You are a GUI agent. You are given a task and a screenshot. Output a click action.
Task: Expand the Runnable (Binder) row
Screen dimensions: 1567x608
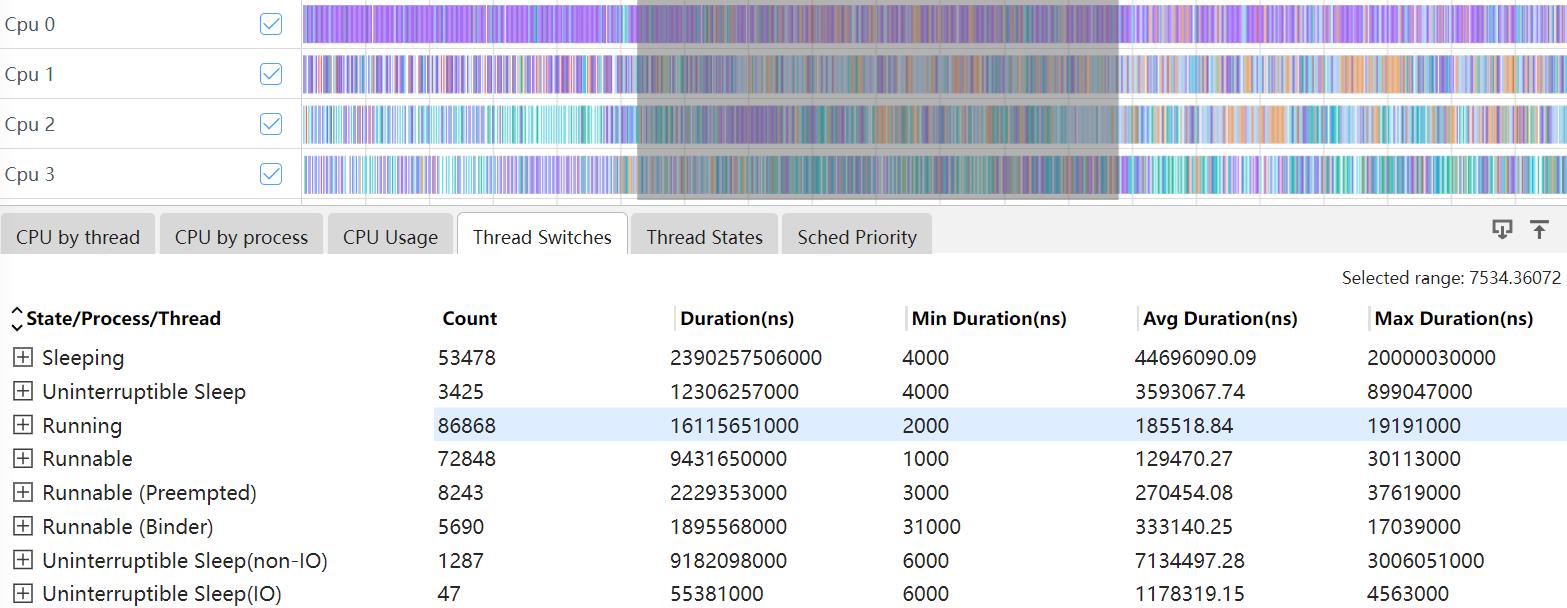(x=22, y=526)
